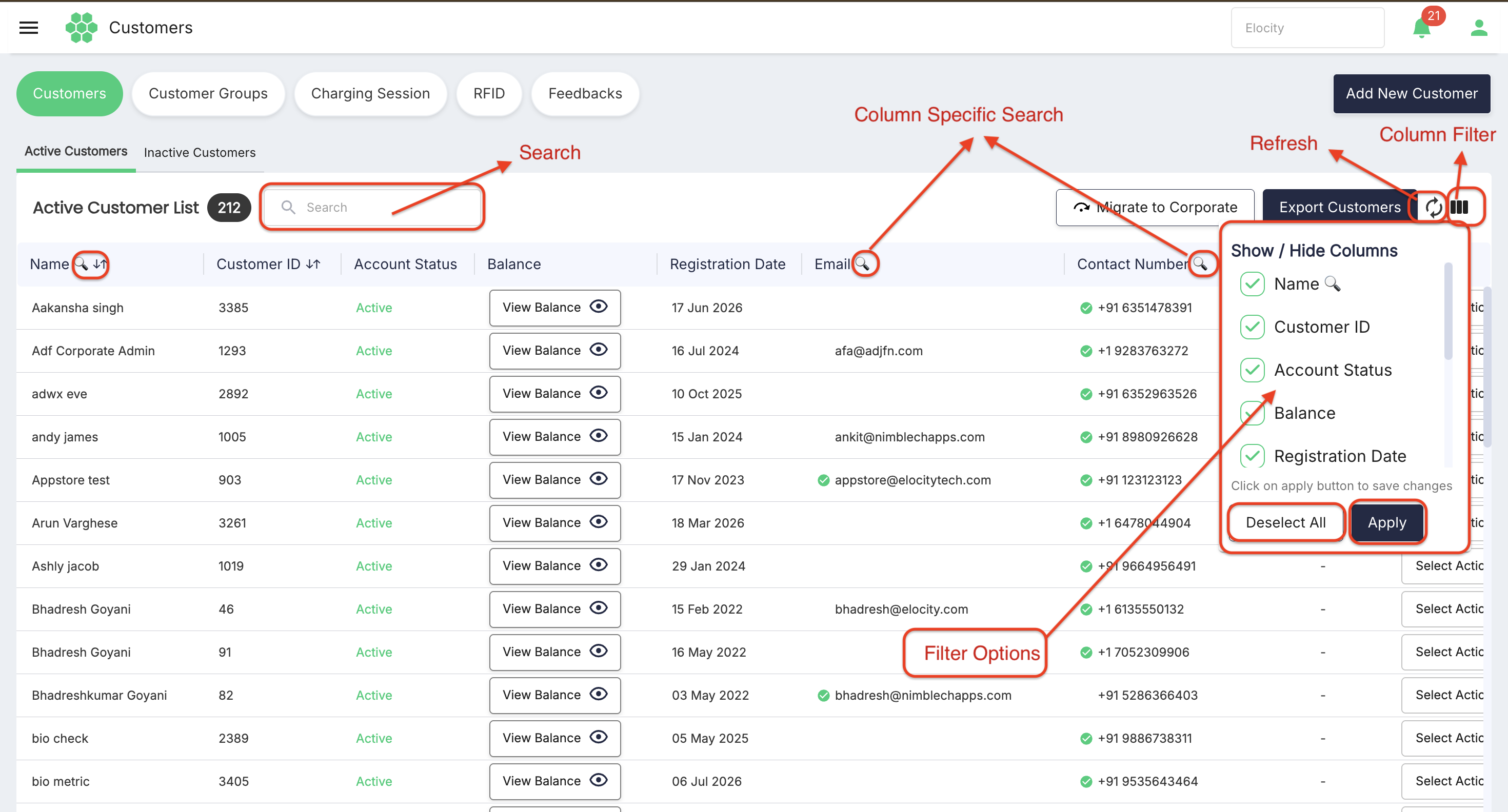Open notifications bell with 21 badge

[1422, 28]
